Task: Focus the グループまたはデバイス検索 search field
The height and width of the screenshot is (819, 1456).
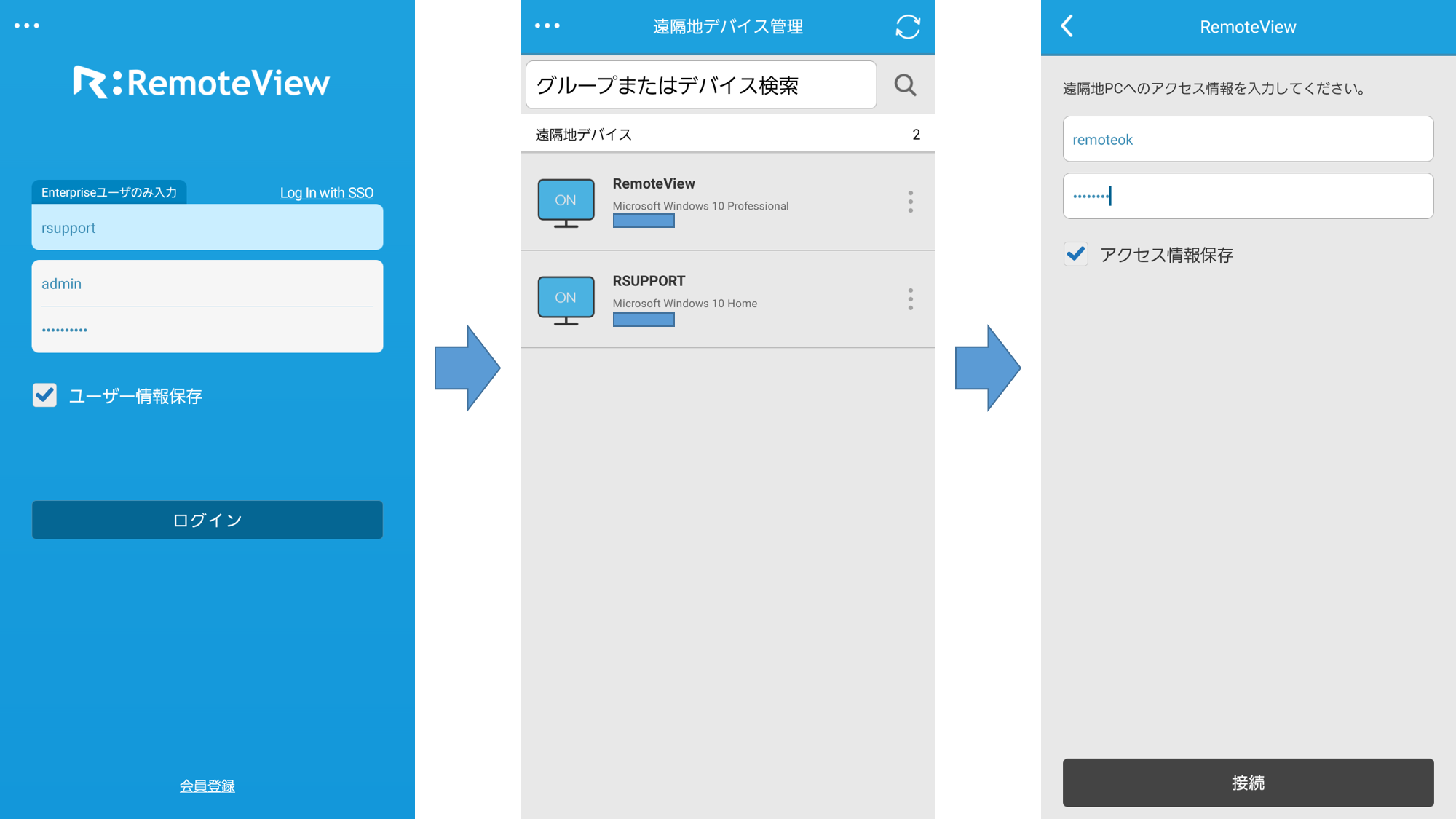Action: tap(700, 85)
